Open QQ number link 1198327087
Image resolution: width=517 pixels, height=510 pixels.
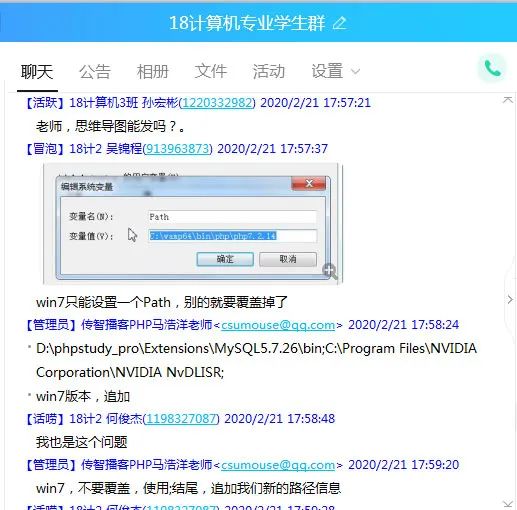181,419
